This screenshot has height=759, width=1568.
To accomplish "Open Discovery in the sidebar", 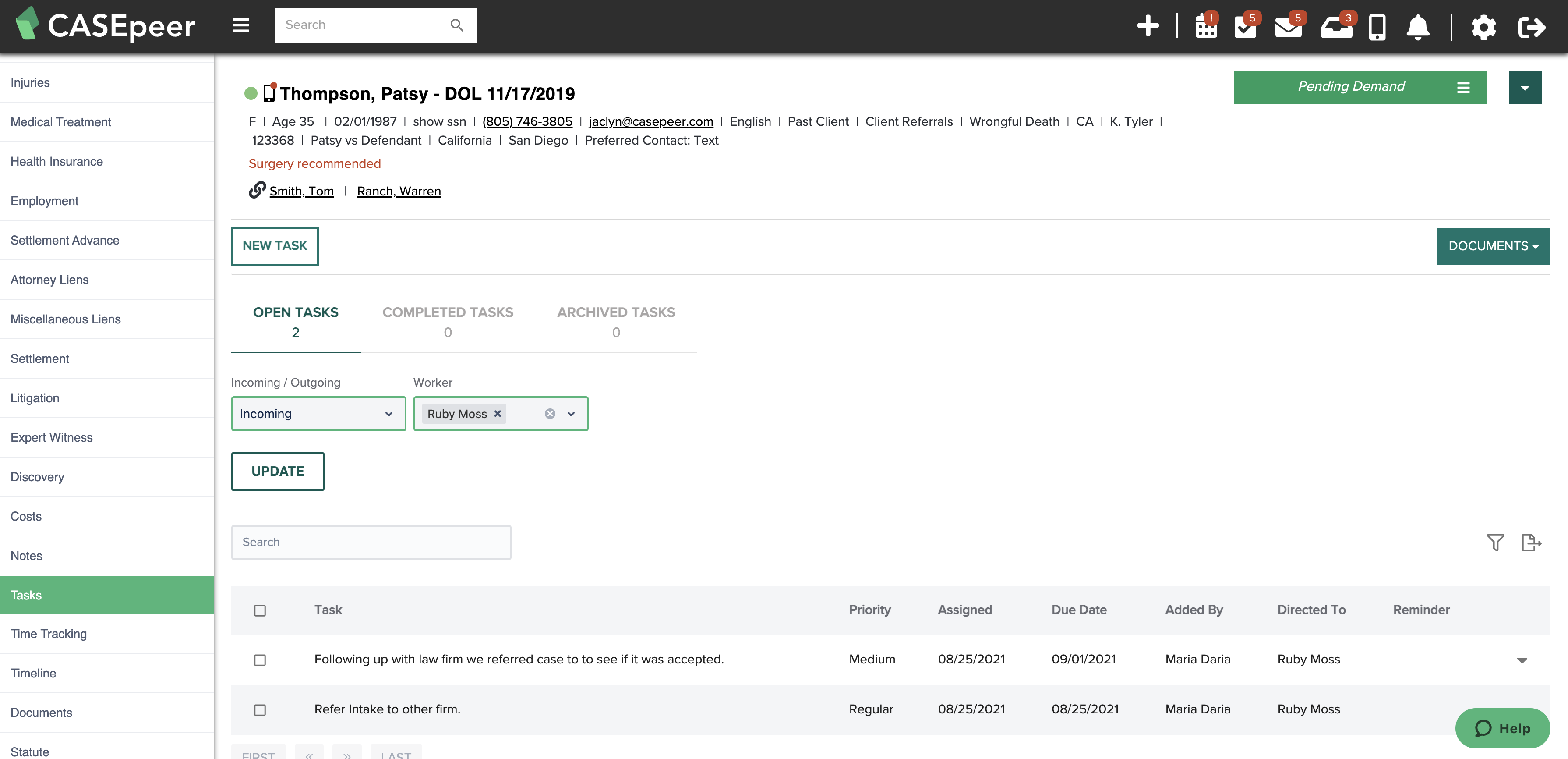I will 106,477.
